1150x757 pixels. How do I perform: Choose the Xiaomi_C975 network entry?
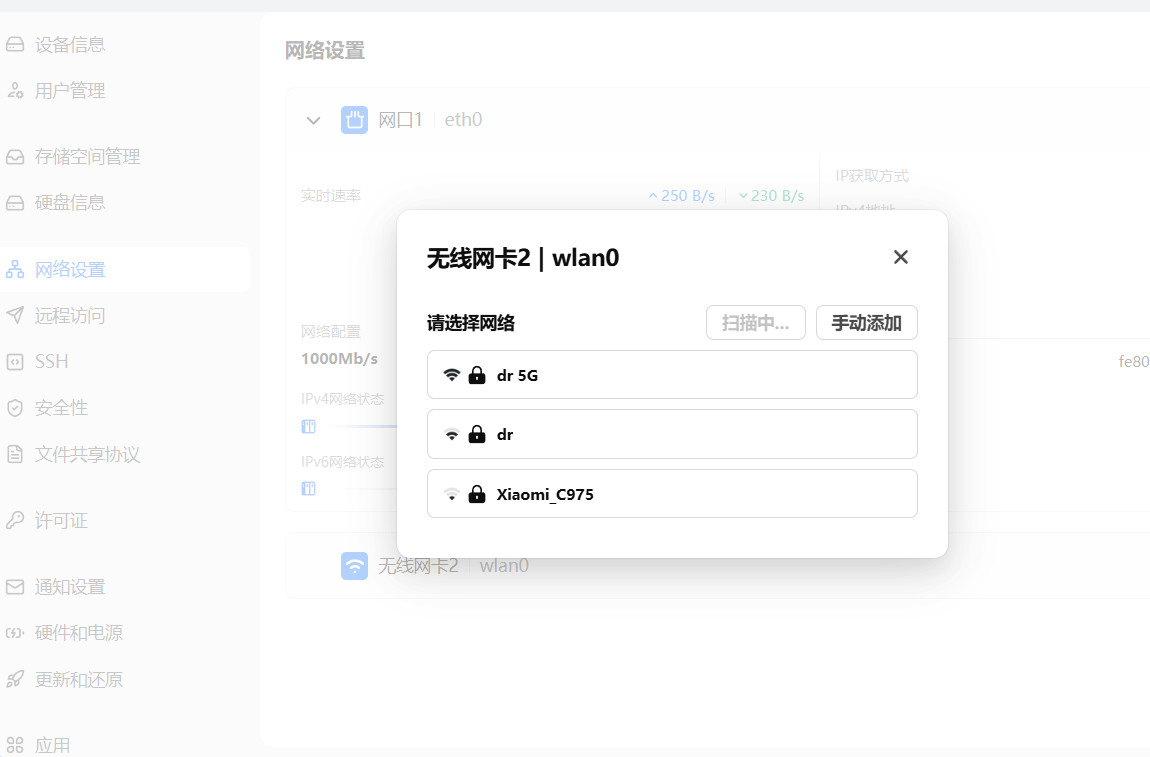pyautogui.click(x=672, y=494)
